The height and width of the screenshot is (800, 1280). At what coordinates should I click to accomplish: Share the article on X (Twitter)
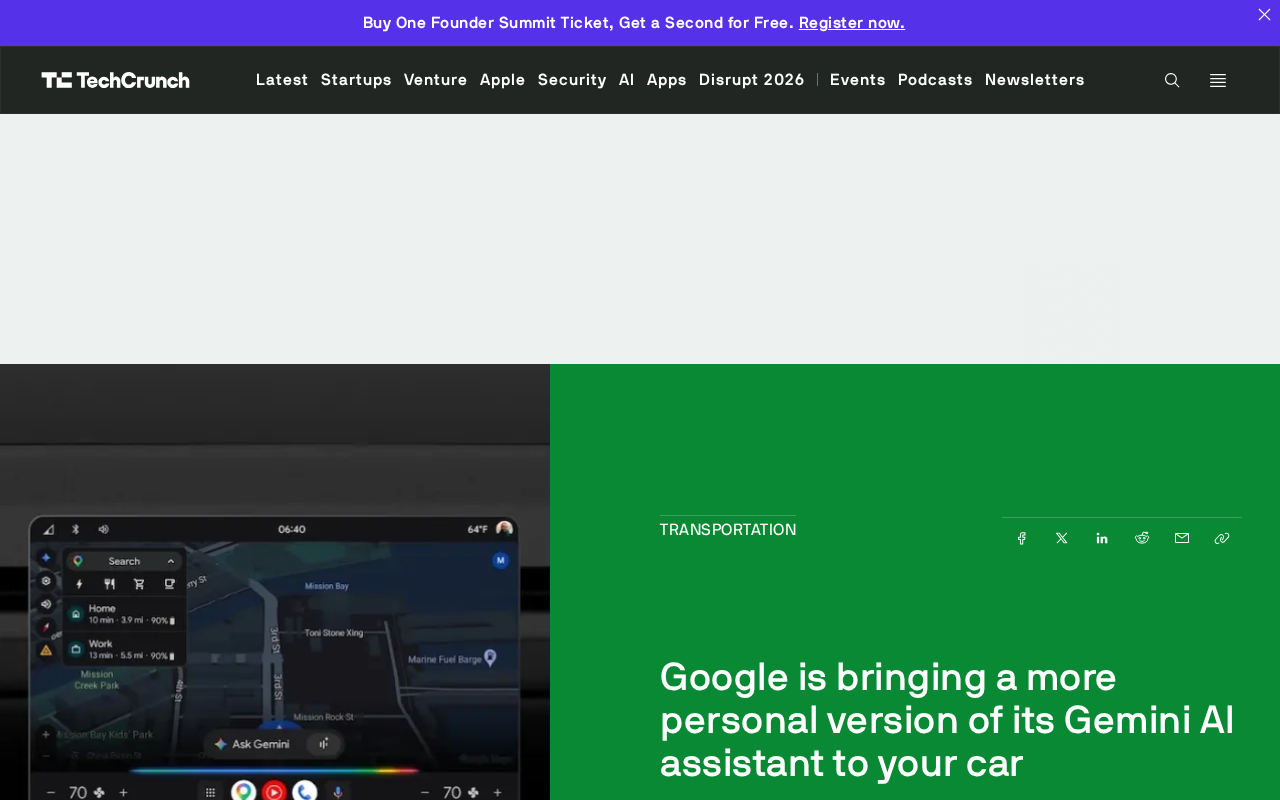[x=1062, y=538]
